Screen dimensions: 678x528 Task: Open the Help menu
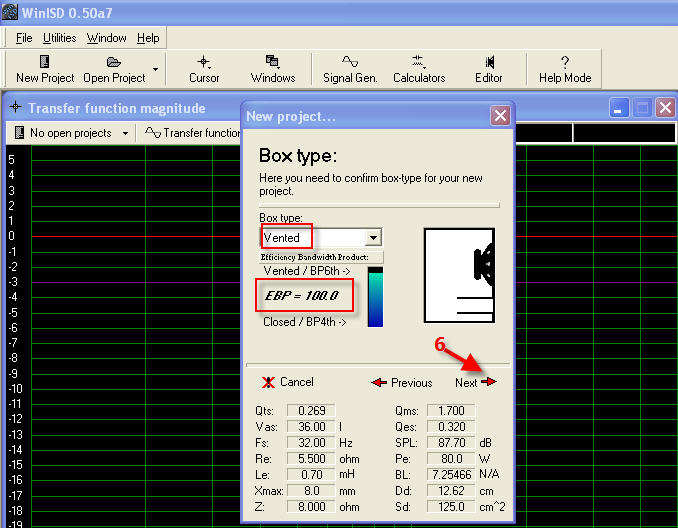click(148, 38)
